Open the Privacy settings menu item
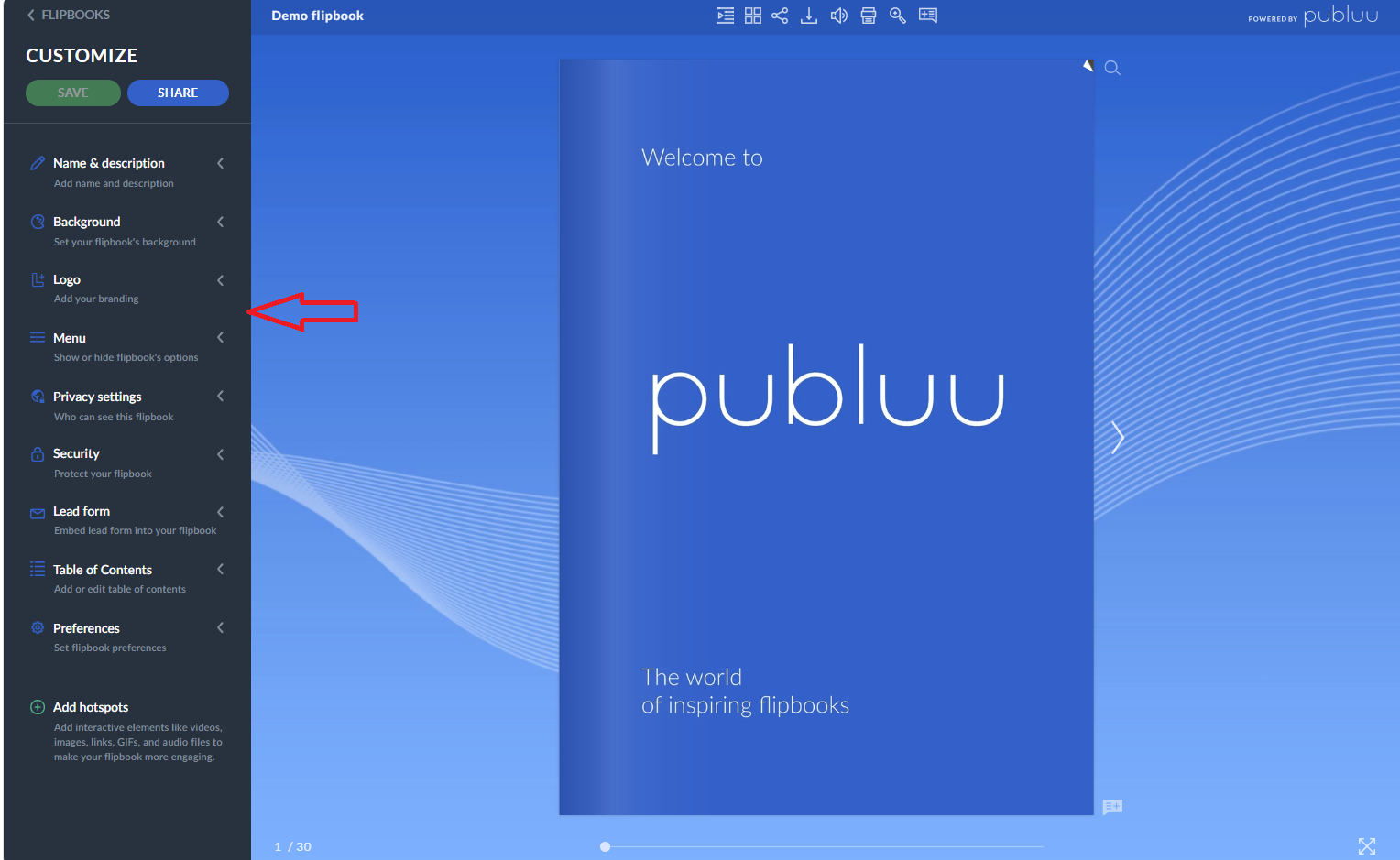 pos(97,397)
